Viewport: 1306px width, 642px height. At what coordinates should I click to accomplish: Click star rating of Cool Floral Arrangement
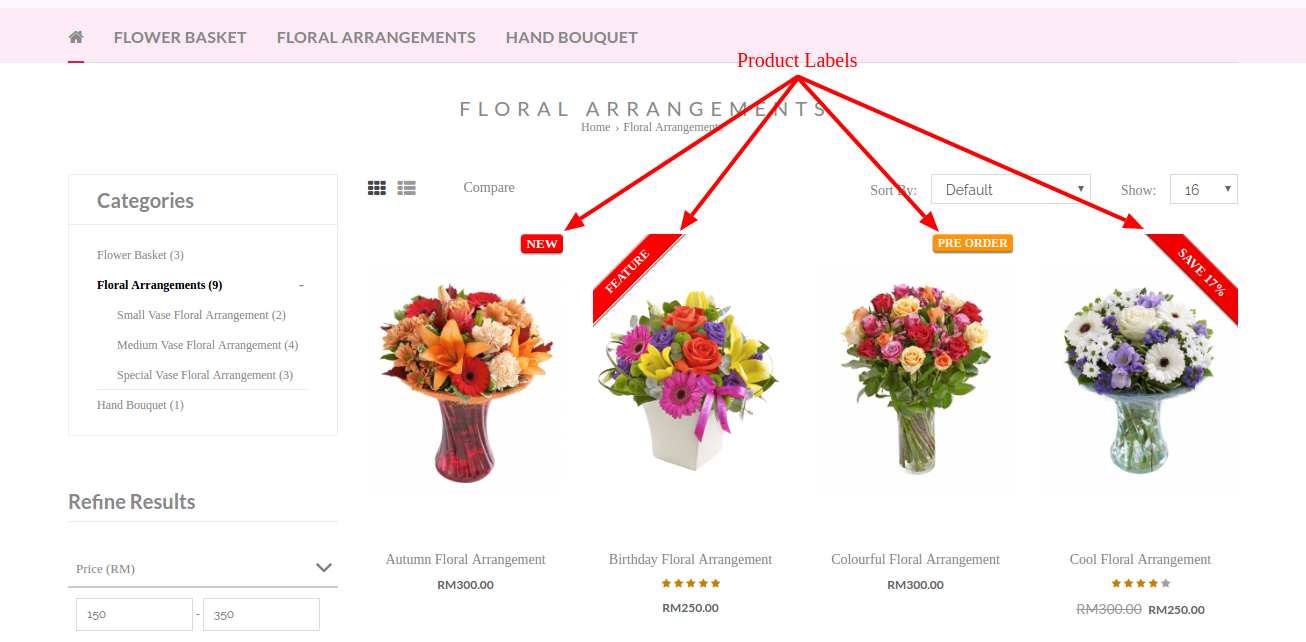[1141, 584]
